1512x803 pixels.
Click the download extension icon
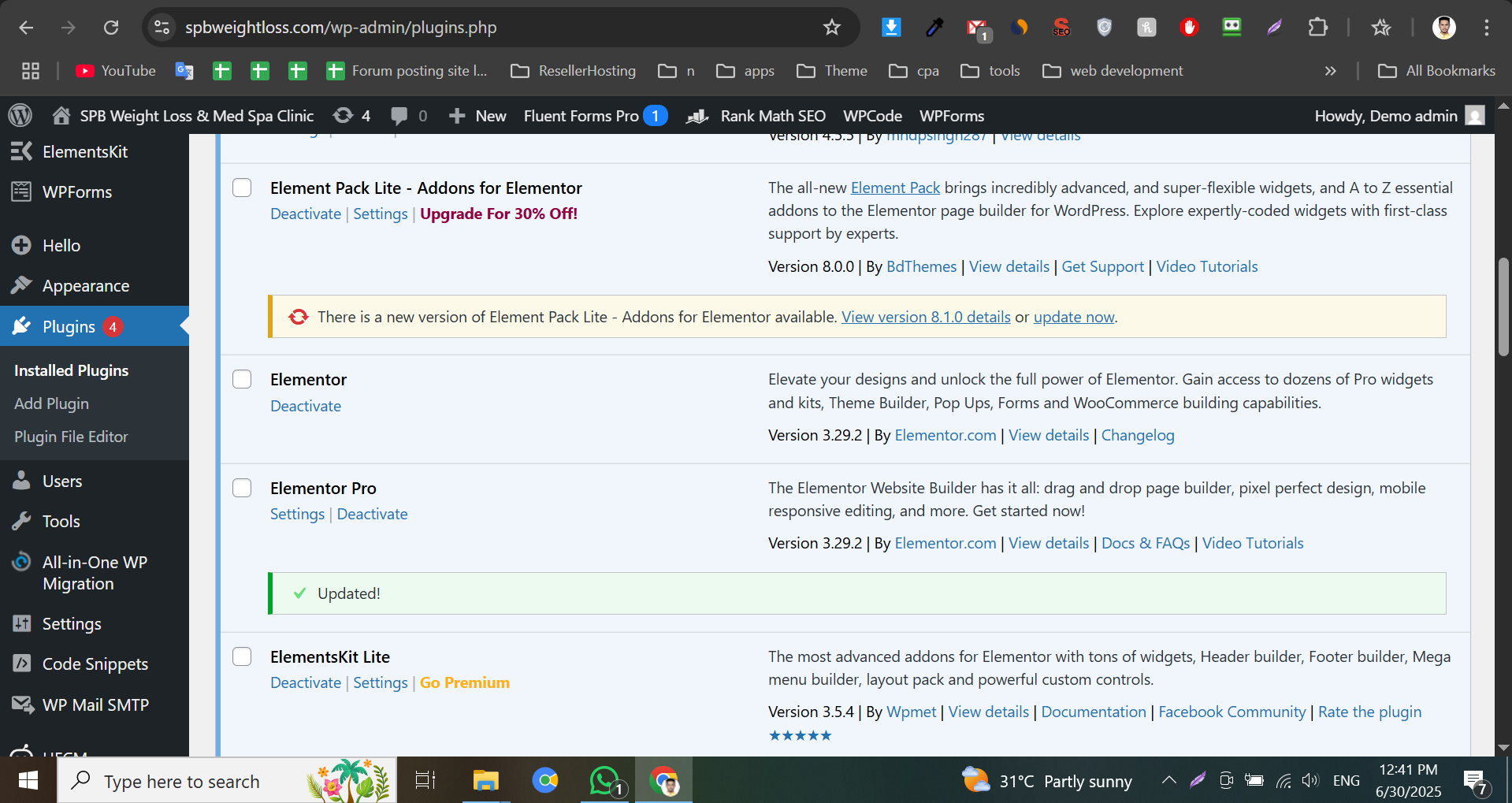coord(891,28)
